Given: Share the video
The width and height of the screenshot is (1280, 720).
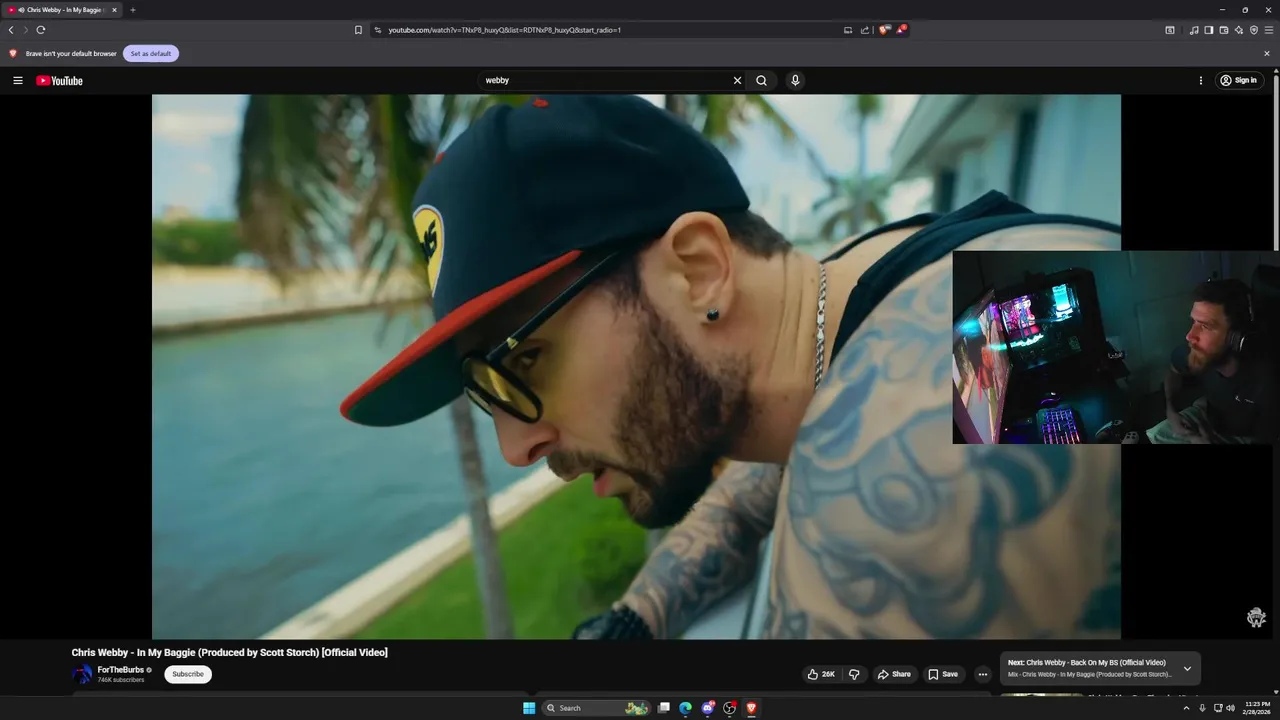Looking at the screenshot, I should click(894, 674).
